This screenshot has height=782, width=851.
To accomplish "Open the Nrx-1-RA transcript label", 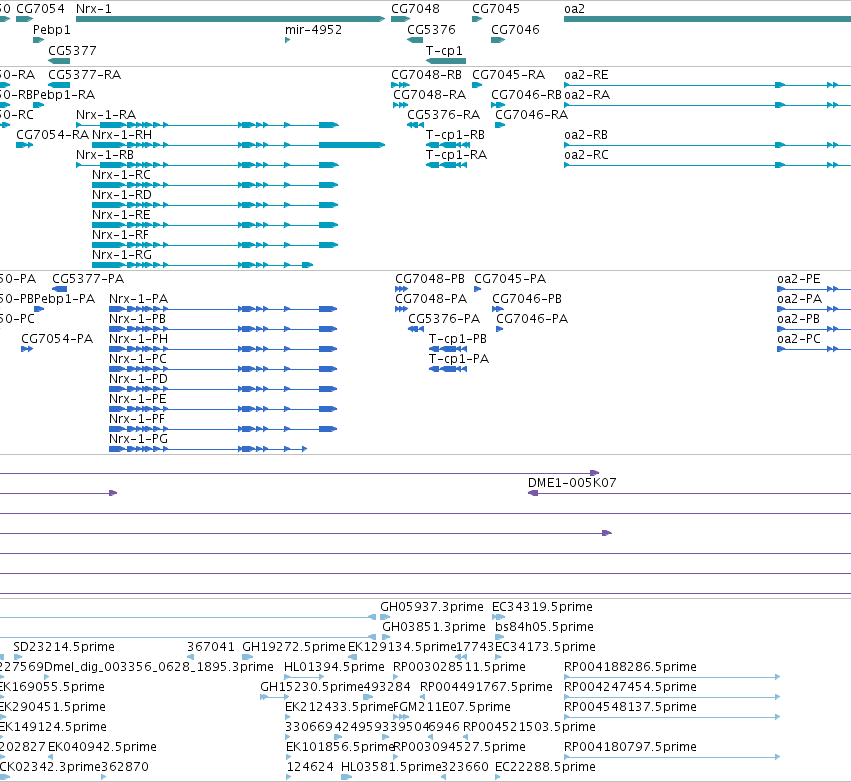I will [x=106, y=115].
